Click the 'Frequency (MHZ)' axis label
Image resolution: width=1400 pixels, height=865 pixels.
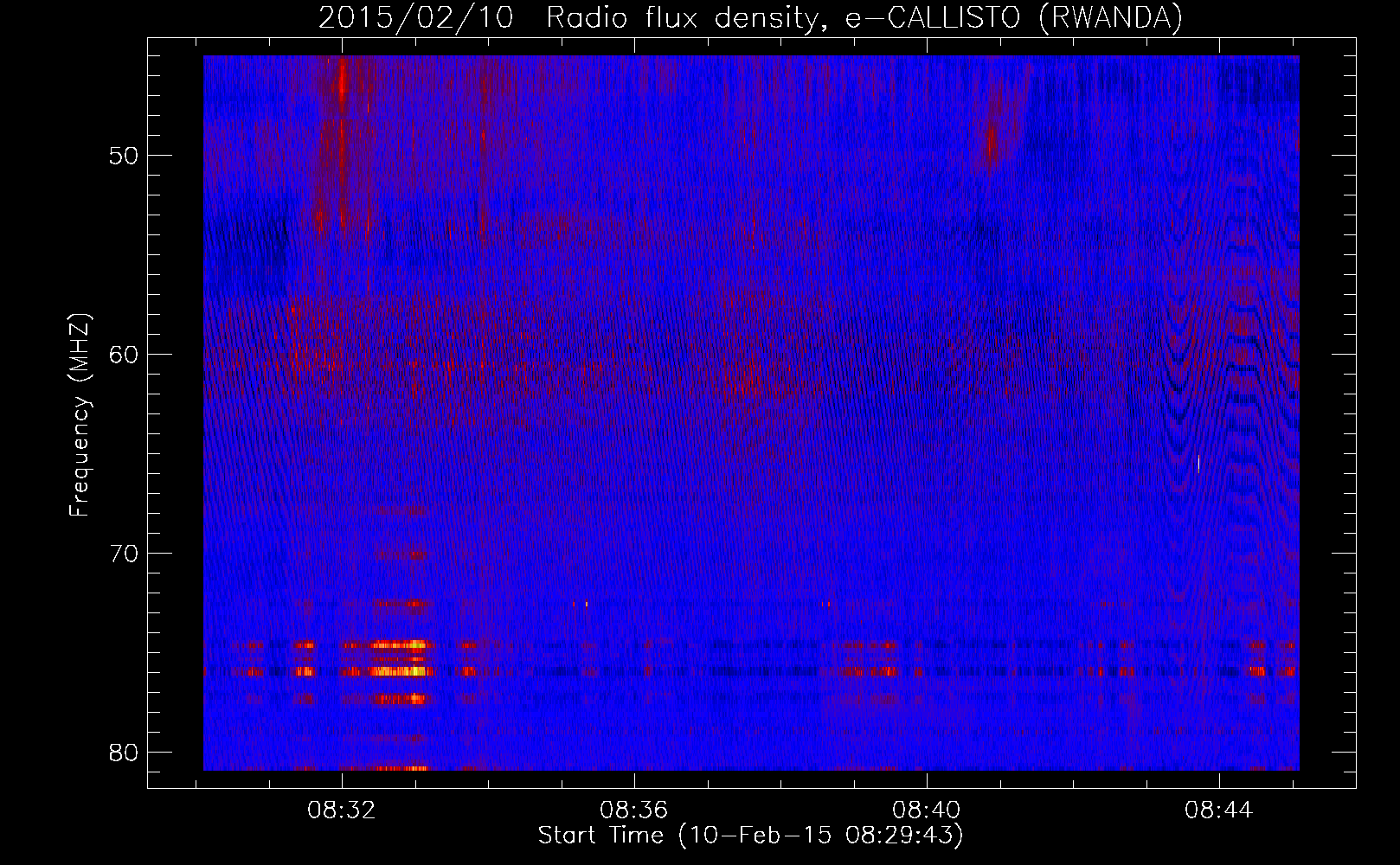click(x=80, y=415)
